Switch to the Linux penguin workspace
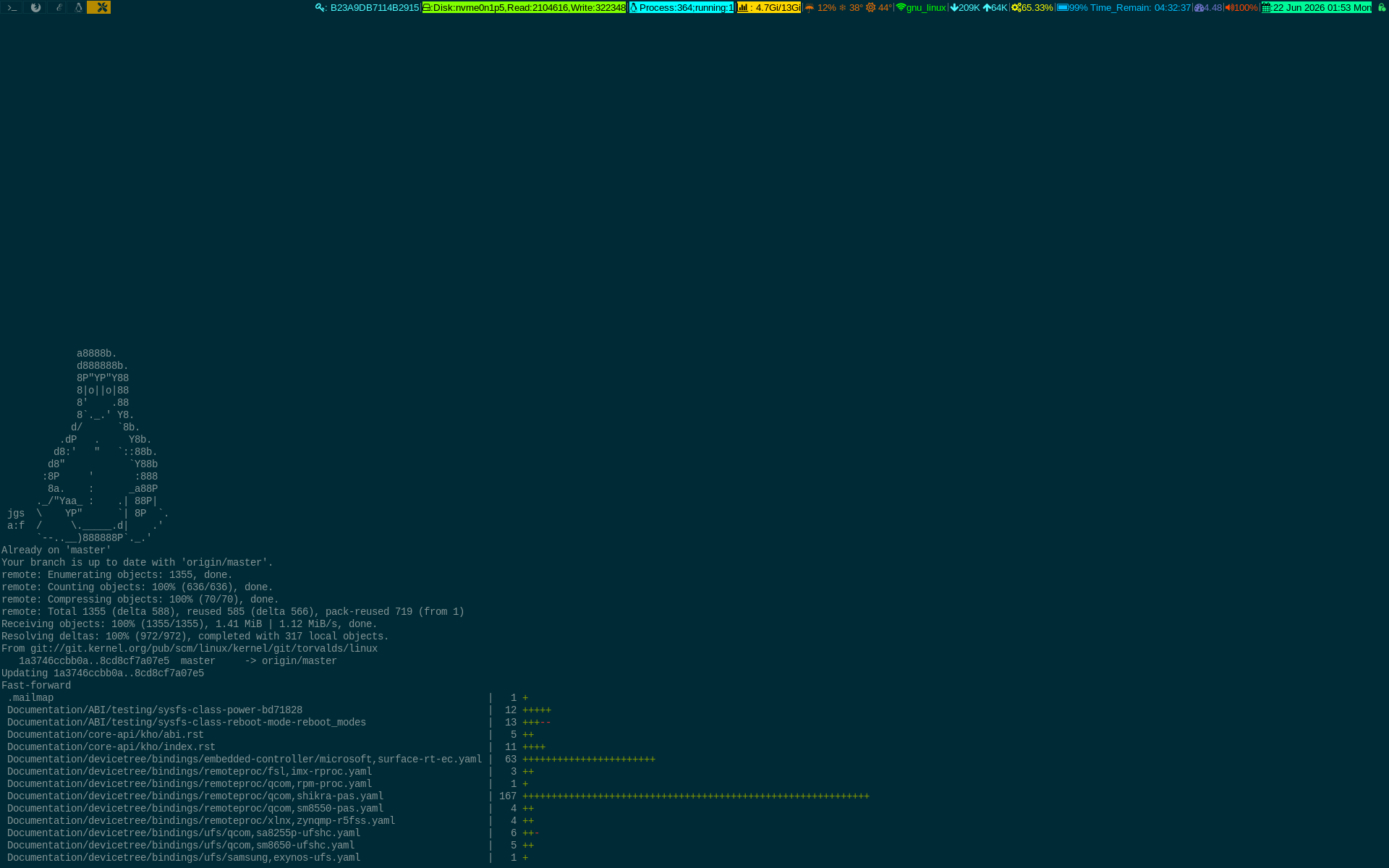This screenshot has width=1389, height=868. pyautogui.click(x=78, y=7)
